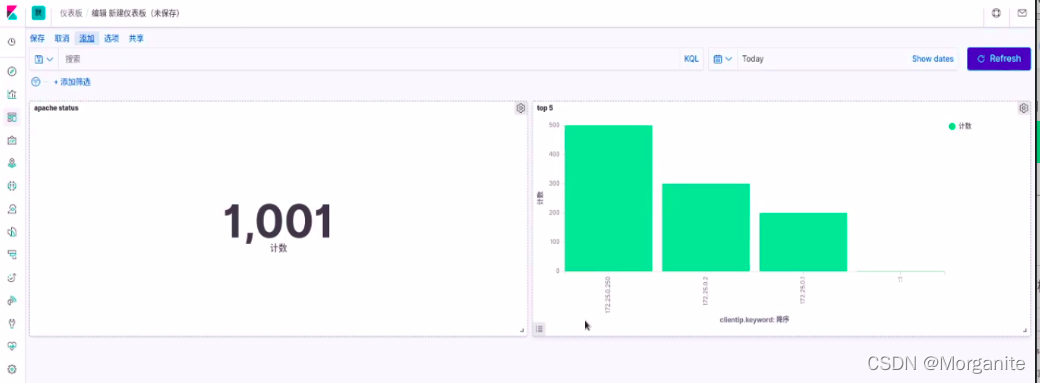Image resolution: width=1040 pixels, height=383 pixels.
Task: Open APM from the sidebar
Action: 12,254
